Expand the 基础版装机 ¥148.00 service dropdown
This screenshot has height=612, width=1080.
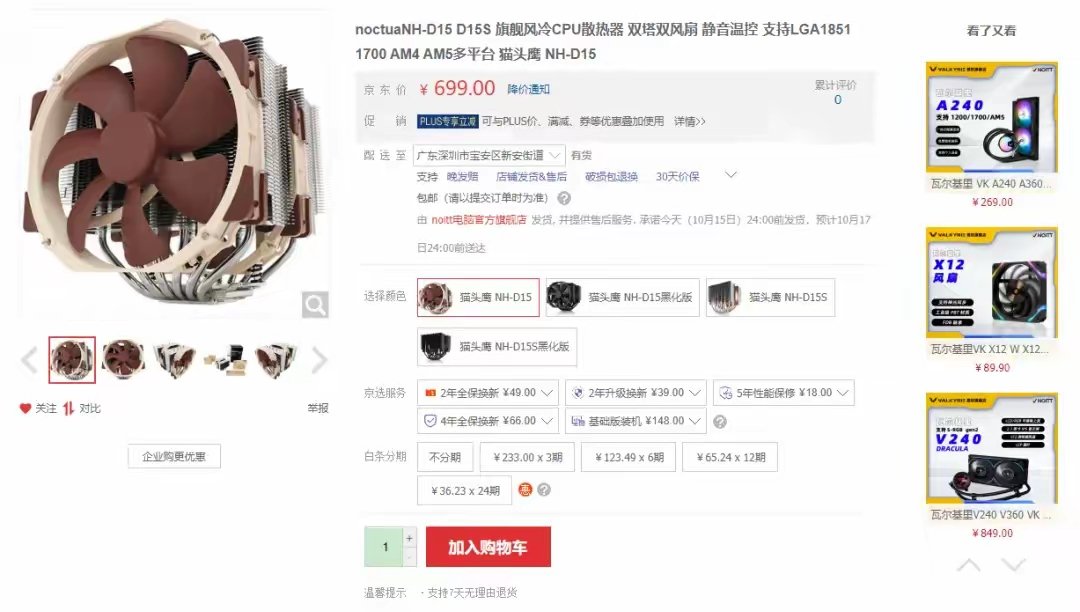click(636, 421)
